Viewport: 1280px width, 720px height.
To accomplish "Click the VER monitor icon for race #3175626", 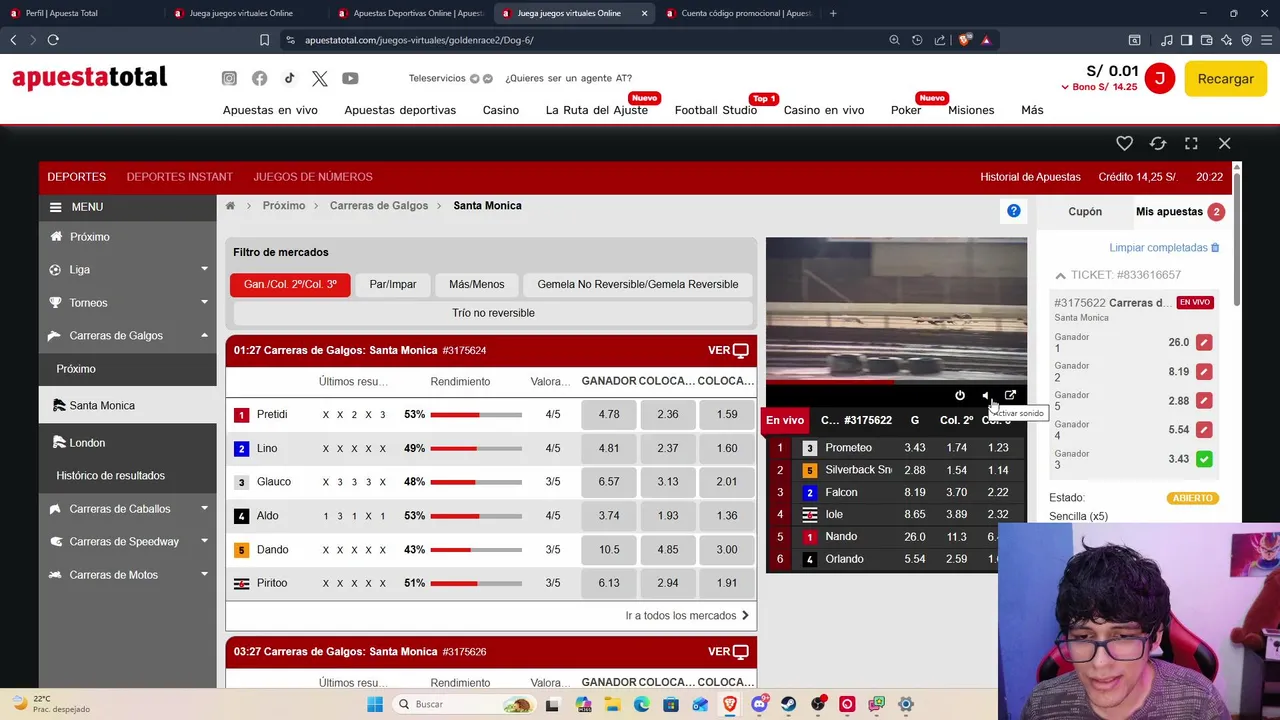I will tap(741, 651).
